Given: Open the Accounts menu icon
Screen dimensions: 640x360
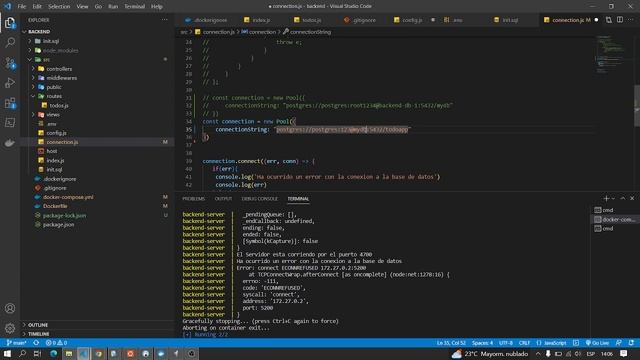Looking at the screenshot, I should 10,308.
